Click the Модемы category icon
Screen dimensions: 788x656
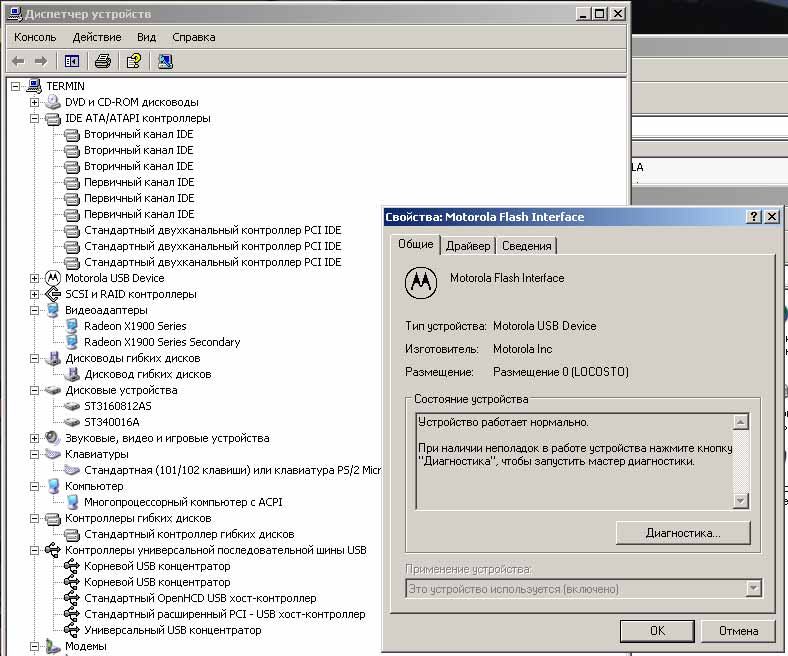[53, 646]
